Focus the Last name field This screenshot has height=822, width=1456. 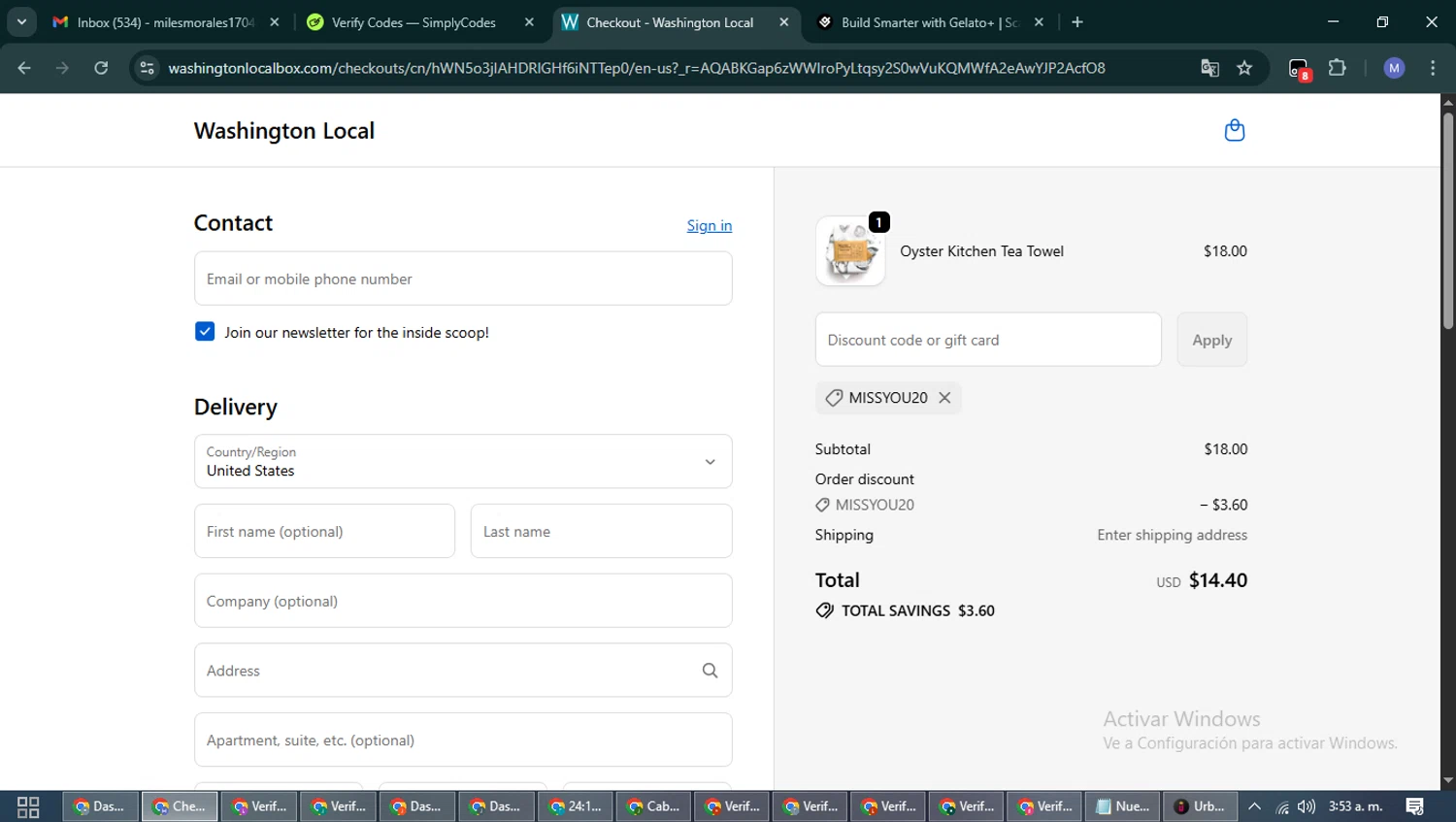(602, 531)
